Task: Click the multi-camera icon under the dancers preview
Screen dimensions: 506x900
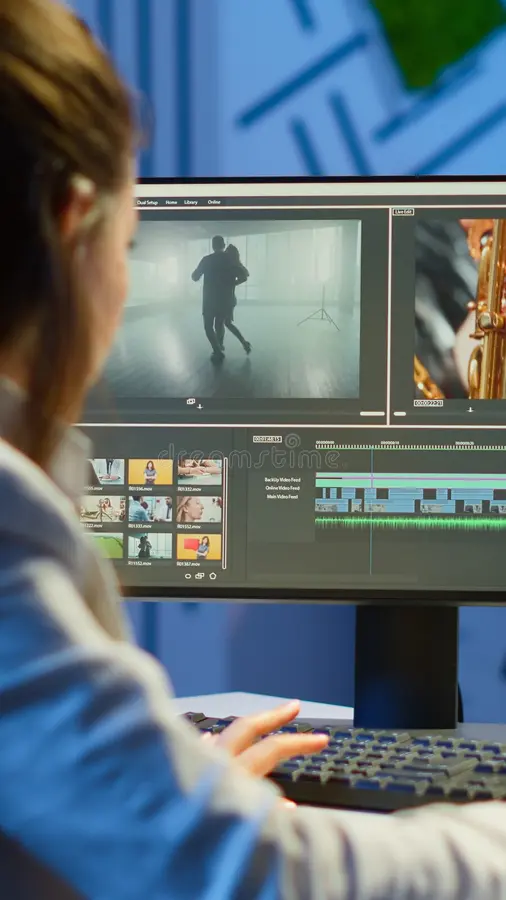Action: [191, 402]
